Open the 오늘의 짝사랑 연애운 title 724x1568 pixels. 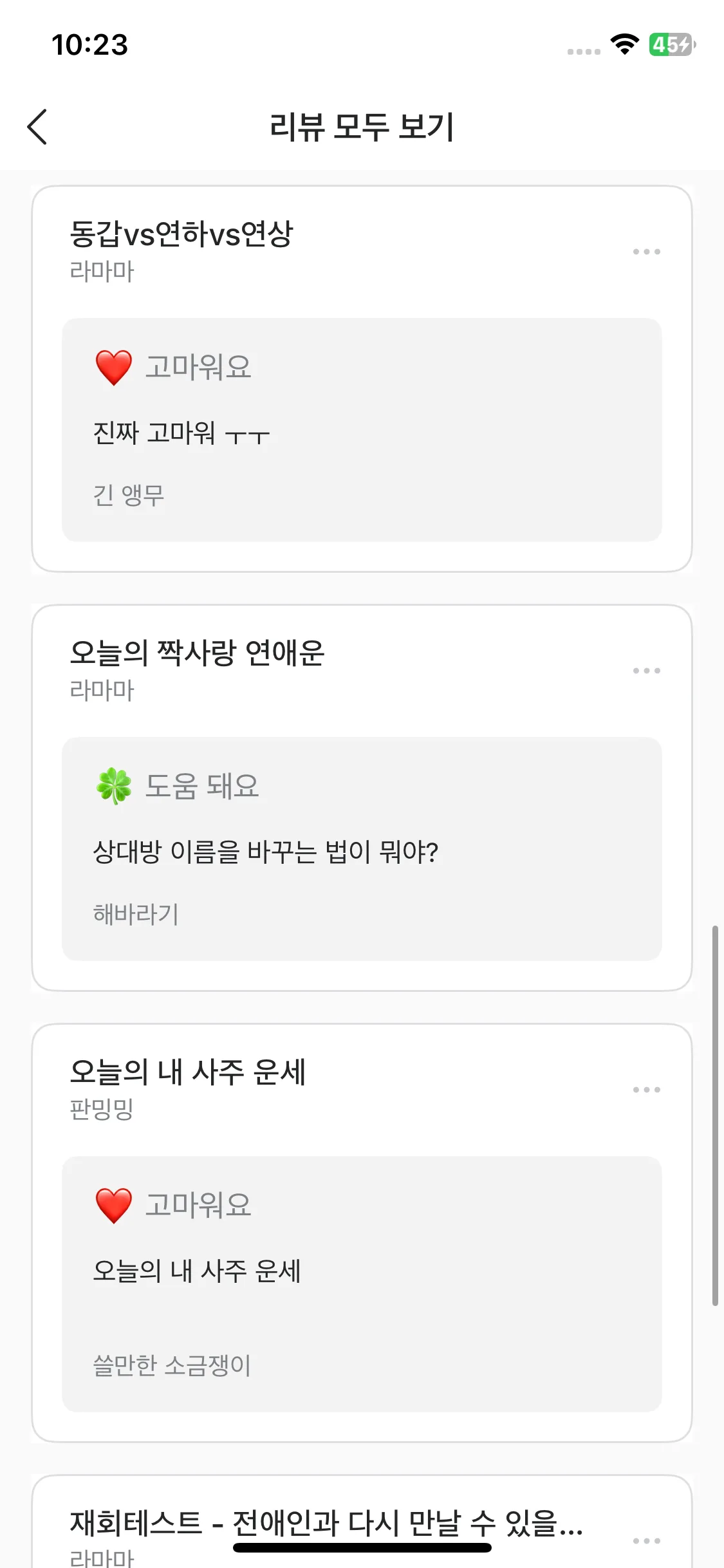pyautogui.click(x=197, y=653)
